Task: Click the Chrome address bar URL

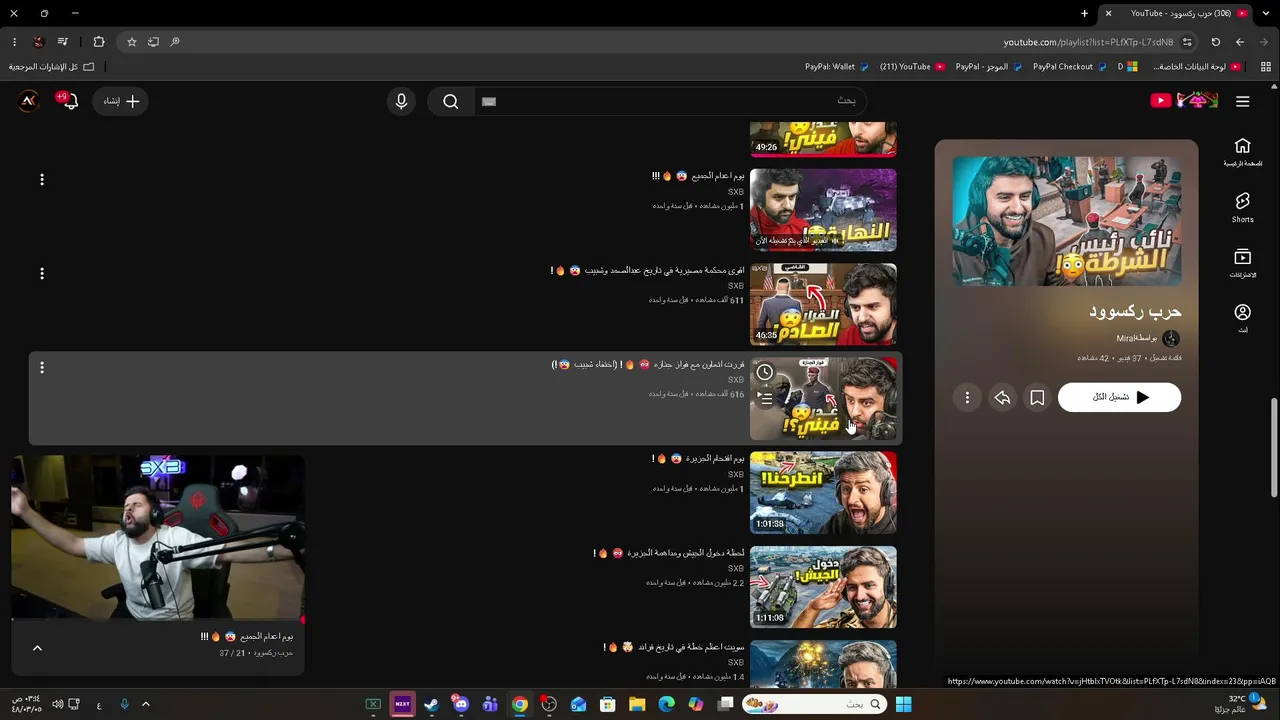Action: point(1088,42)
